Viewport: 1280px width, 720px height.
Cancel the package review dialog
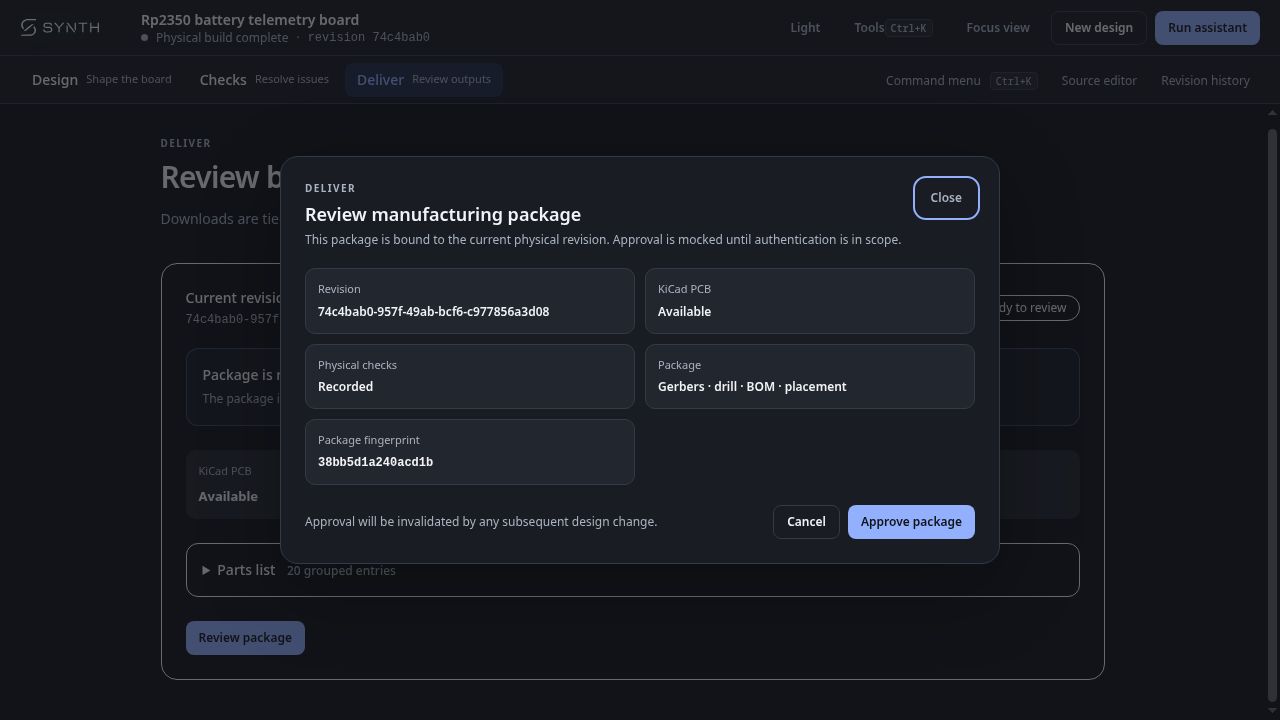coord(806,521)
